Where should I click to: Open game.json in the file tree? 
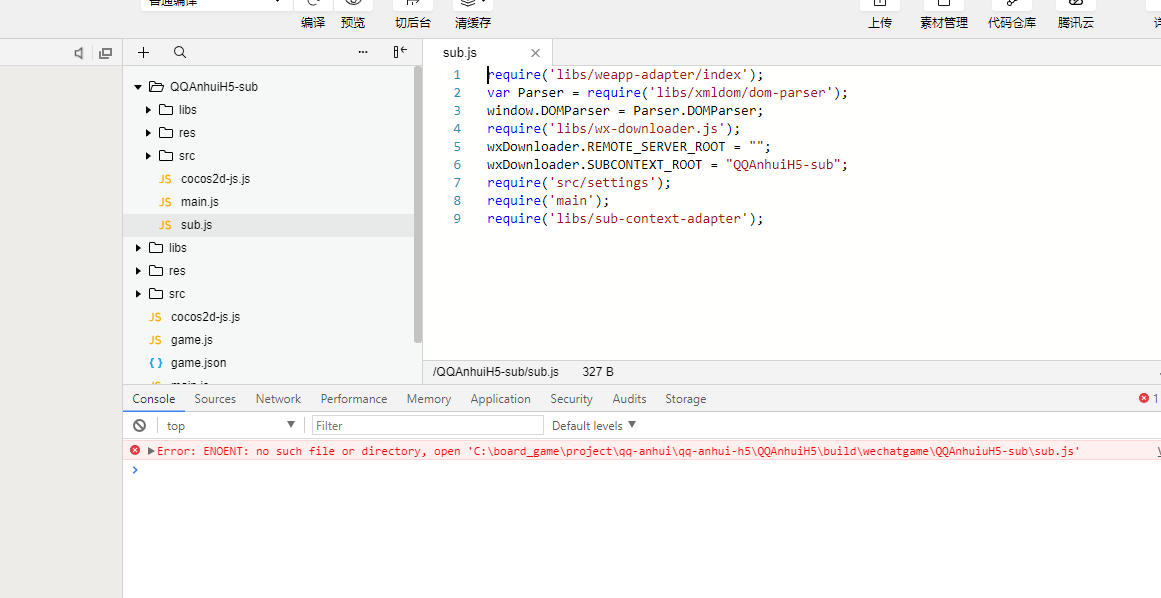click(x=198, y=362)
